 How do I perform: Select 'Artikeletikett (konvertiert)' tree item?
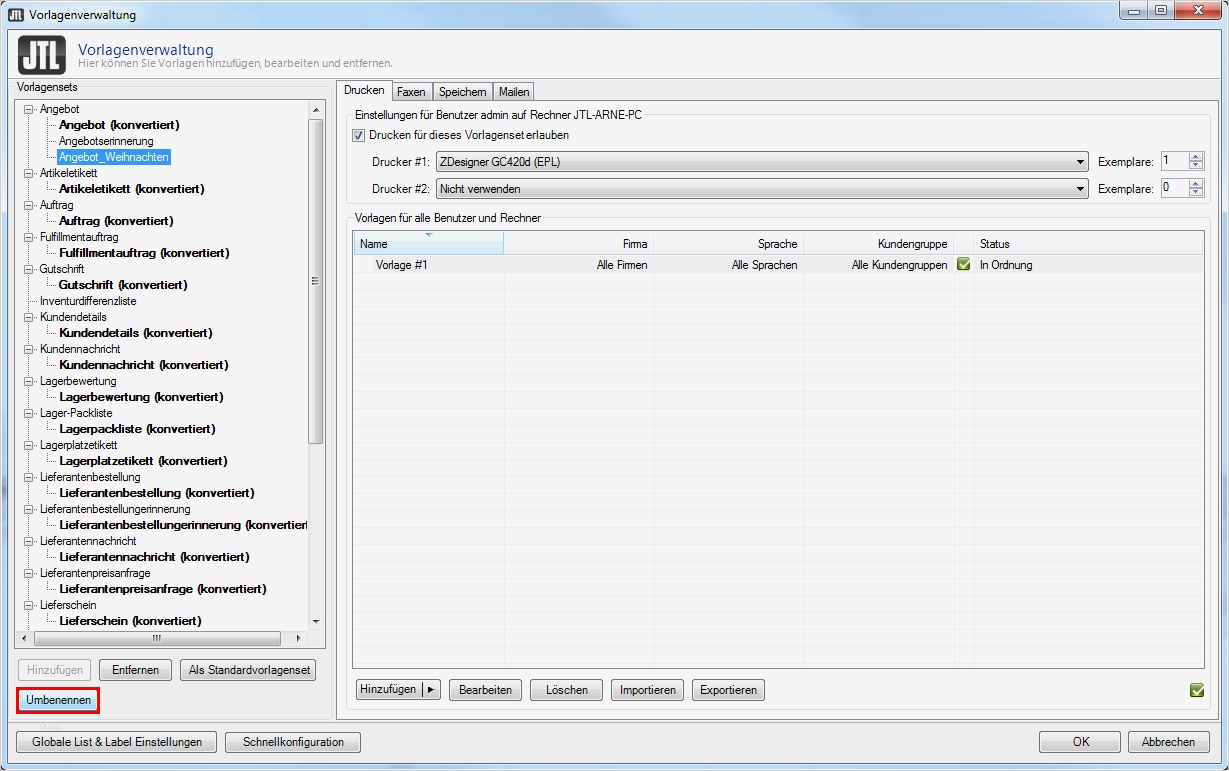coord(132,189)
